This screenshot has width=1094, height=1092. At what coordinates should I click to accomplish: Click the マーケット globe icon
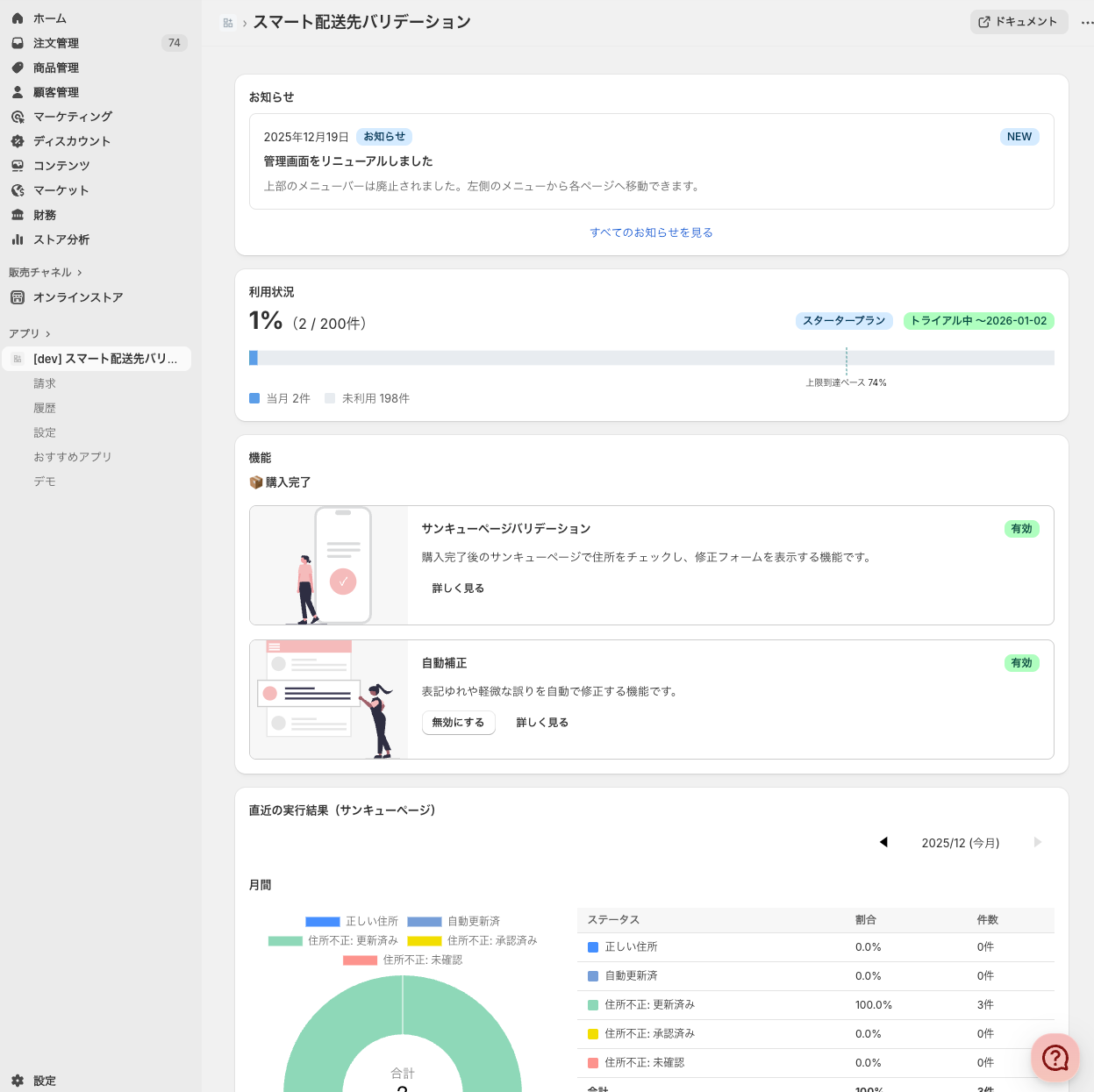coord(18,190)
